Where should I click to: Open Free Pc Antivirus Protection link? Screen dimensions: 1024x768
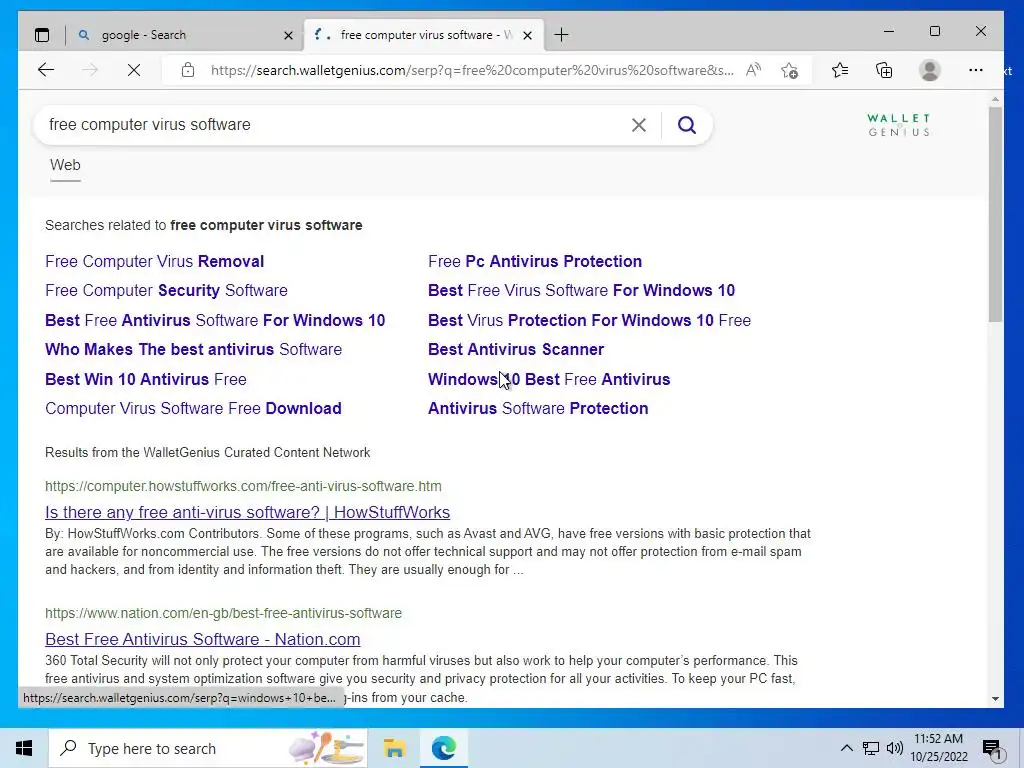[535, 261]
